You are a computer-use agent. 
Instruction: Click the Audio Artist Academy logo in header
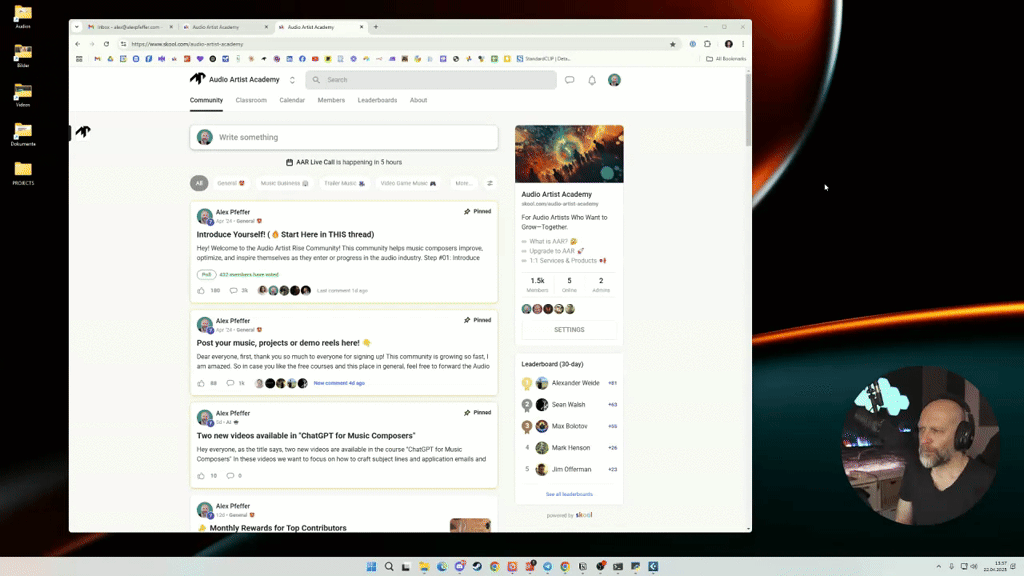(197, 79)
